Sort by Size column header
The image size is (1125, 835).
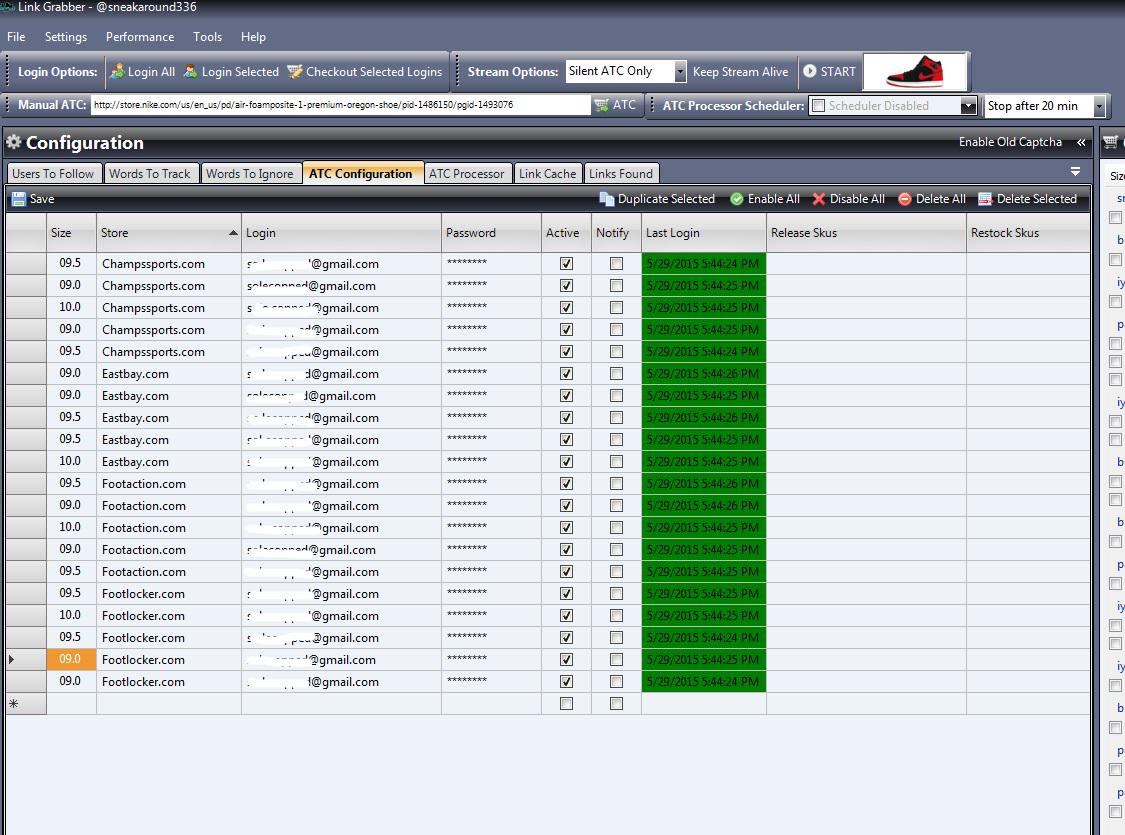[71, 232]
